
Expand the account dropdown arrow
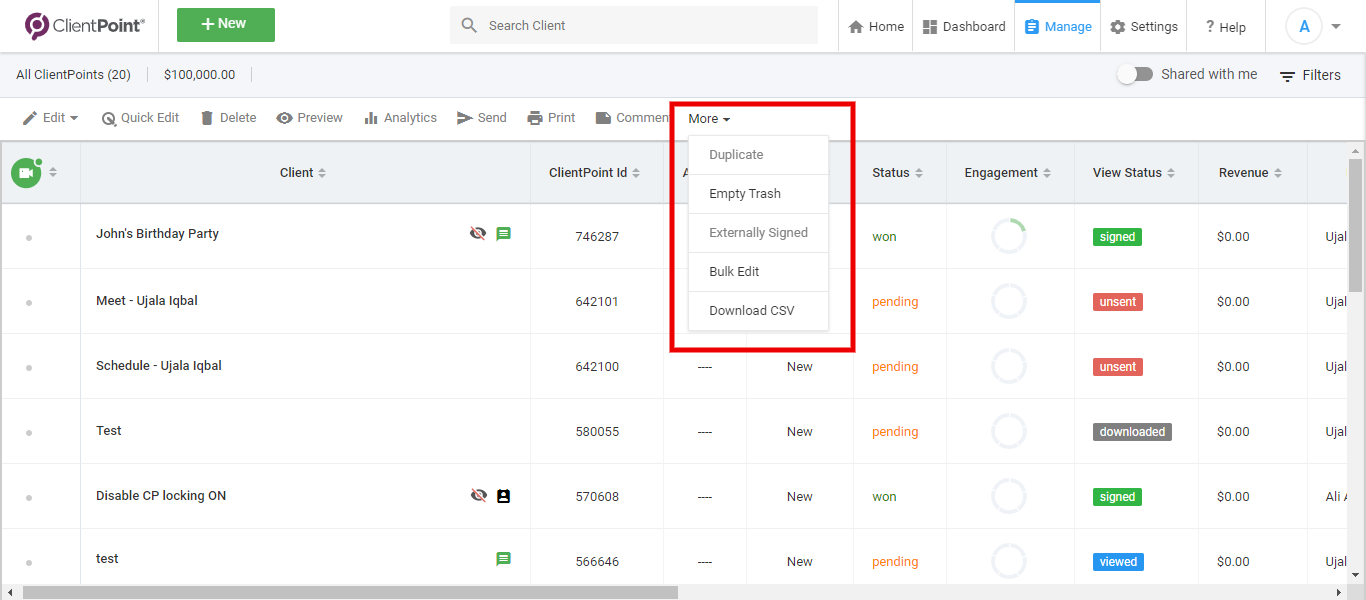(x=1336, y=27)
